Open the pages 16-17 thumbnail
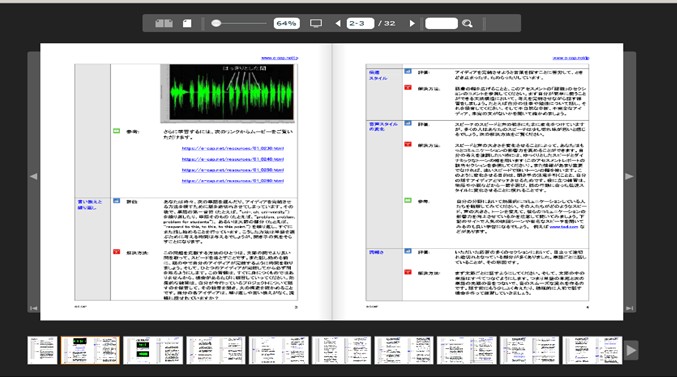677x377 pixels. [529, 350]
